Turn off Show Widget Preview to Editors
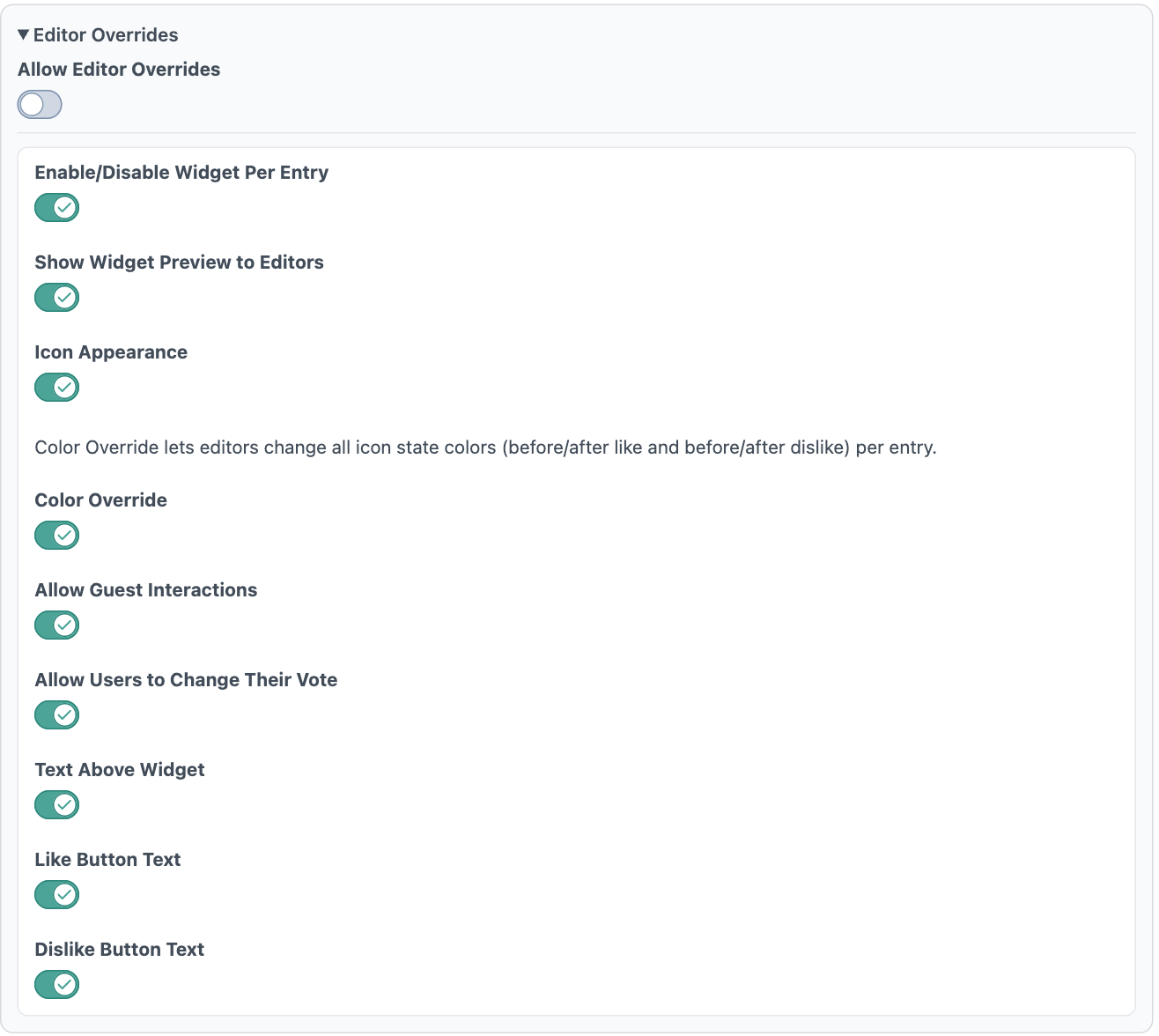Image resolution: width=1159 pixels, height=1036 pixels. click(x=56, y=297)
